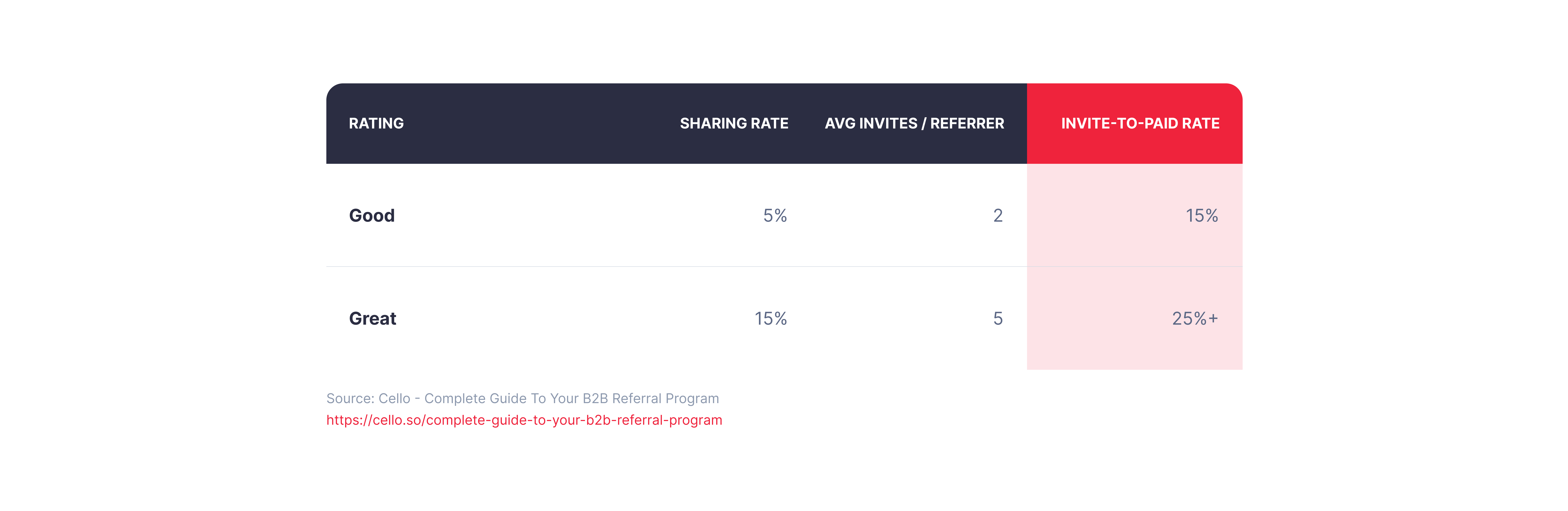The height and width of the screenshot is (511, 1568).
Task: Select the 15% invite-to-paid cell
Action: (1201, 216)
